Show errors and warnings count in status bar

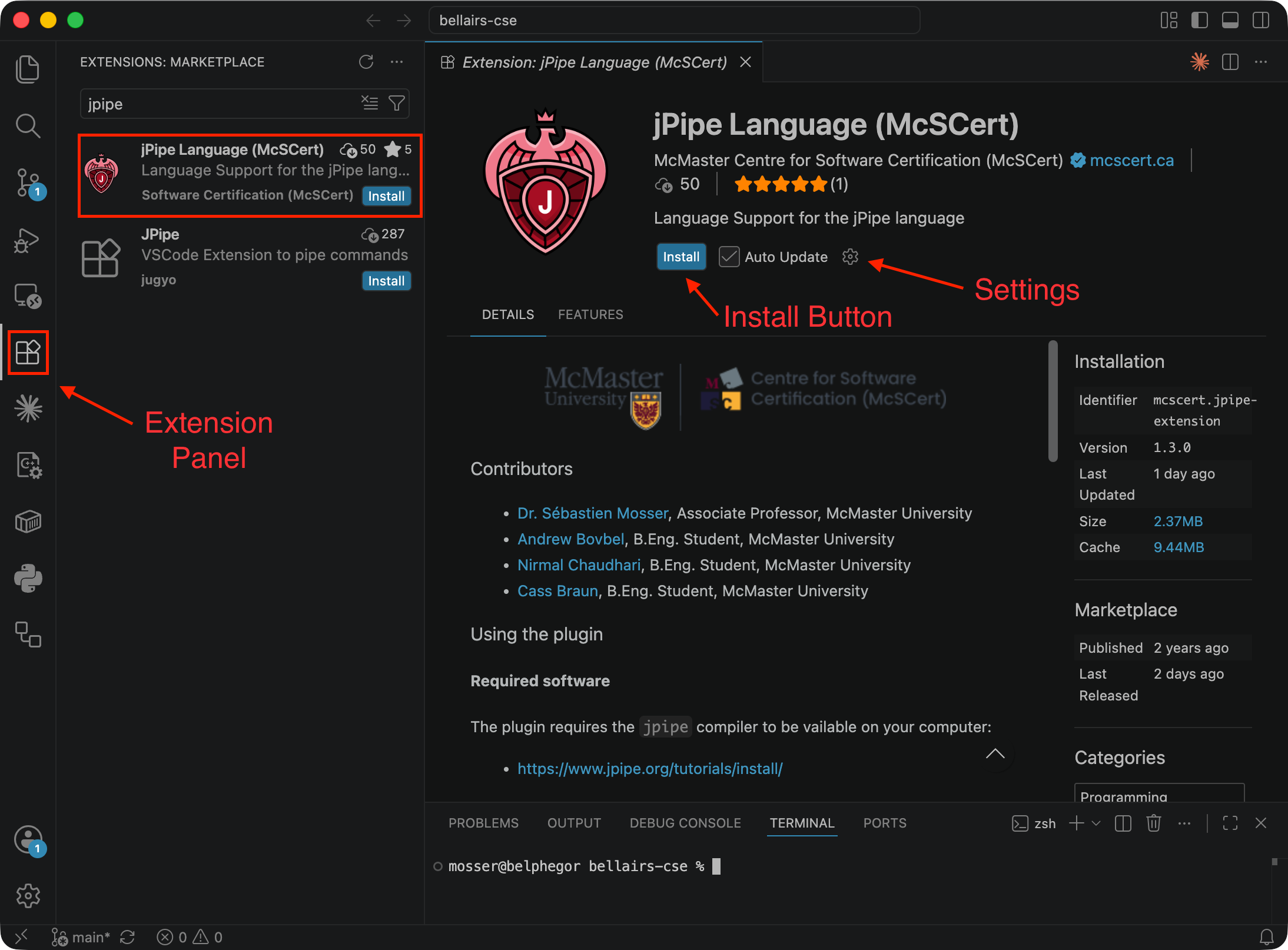point(190,937)
